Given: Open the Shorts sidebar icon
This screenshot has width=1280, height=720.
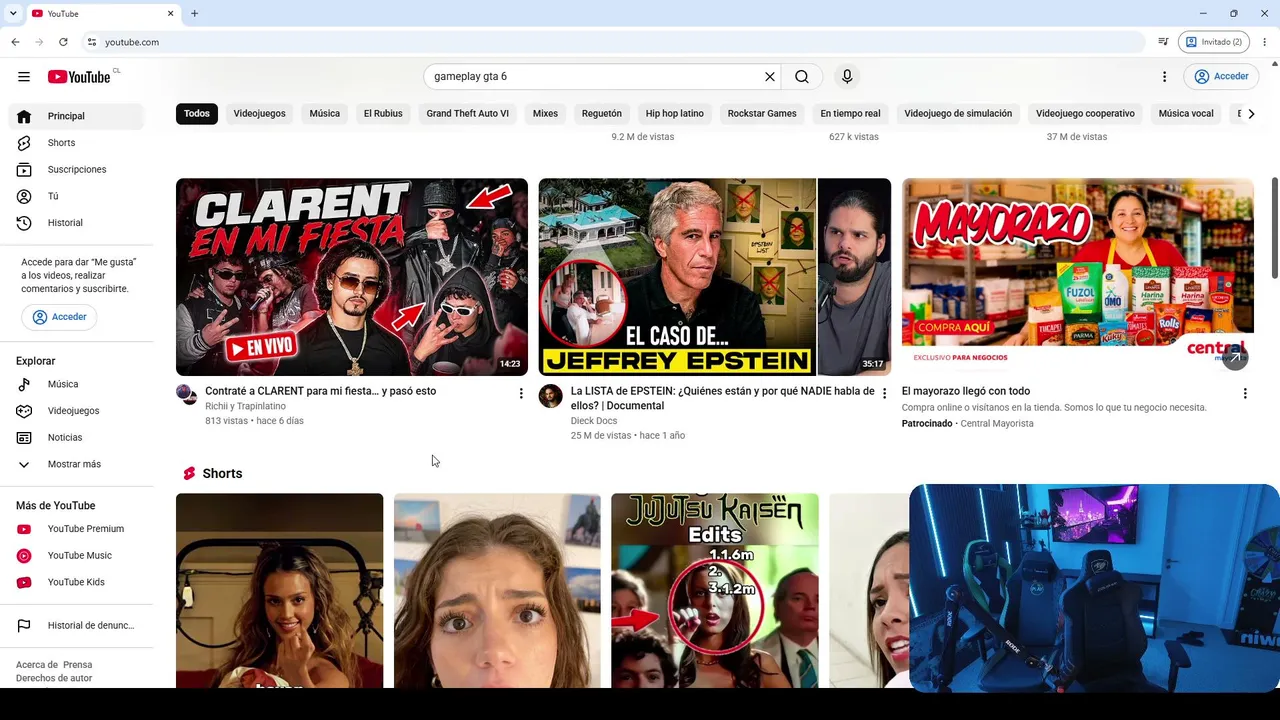Looking at the screenshot, I should [24, 143].
